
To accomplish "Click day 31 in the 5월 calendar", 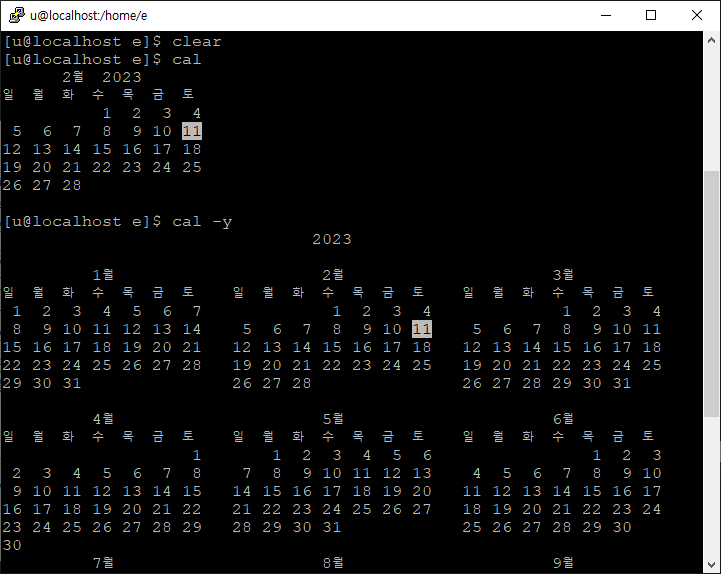I will click(x=332, y=528).
